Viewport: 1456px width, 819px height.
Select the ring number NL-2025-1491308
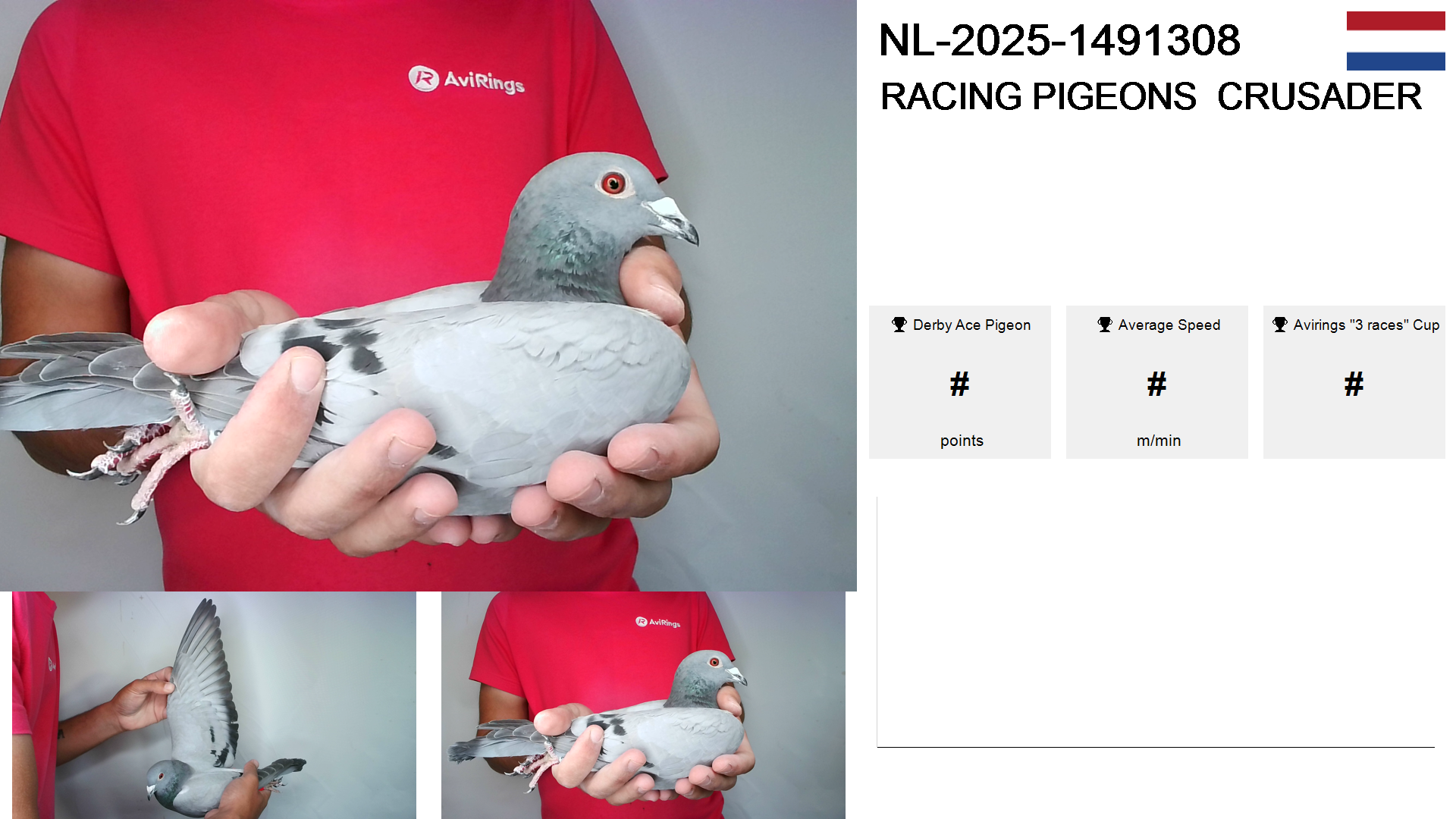tap(1059, 40)
